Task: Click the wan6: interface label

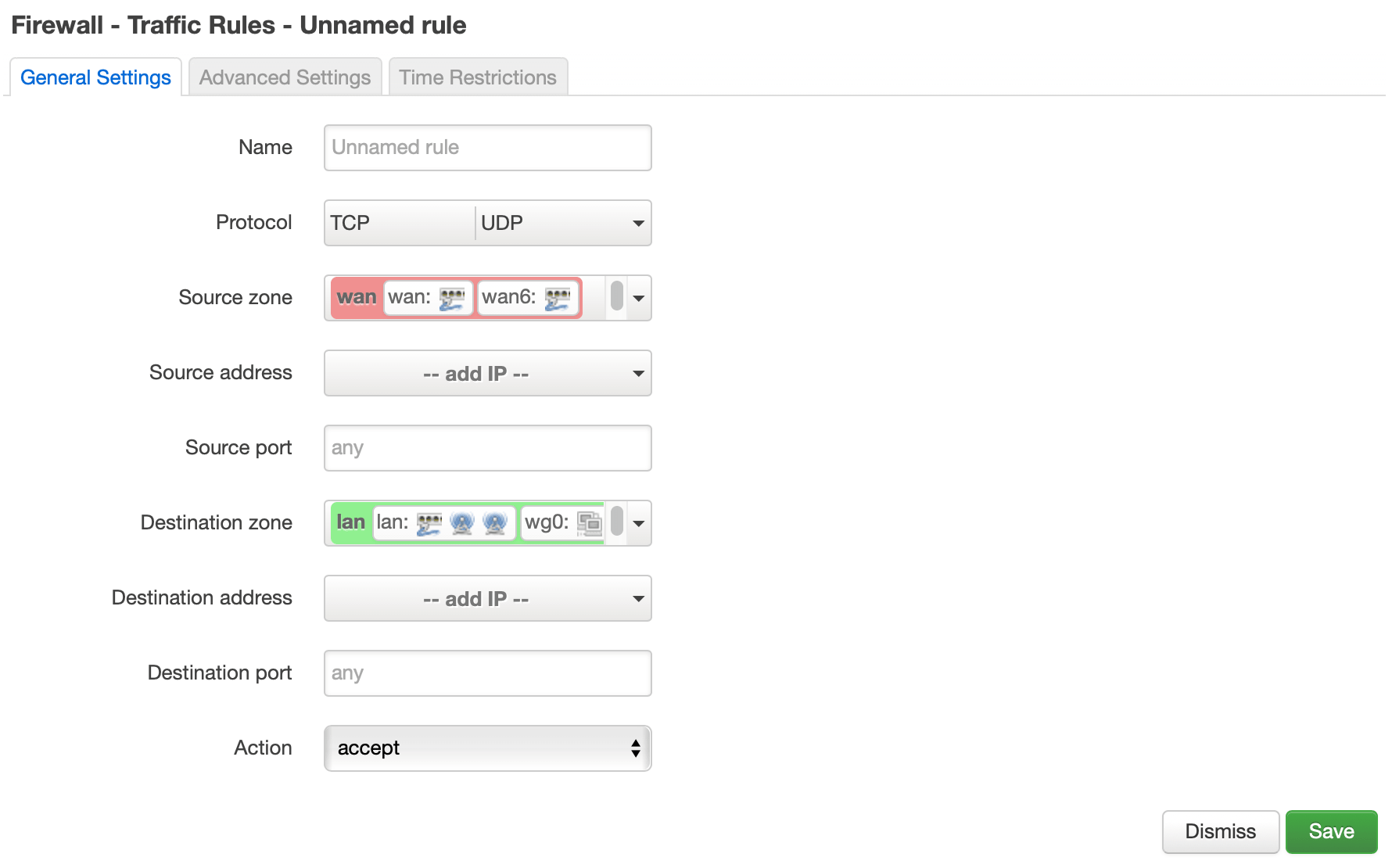Action: [508, 297]
